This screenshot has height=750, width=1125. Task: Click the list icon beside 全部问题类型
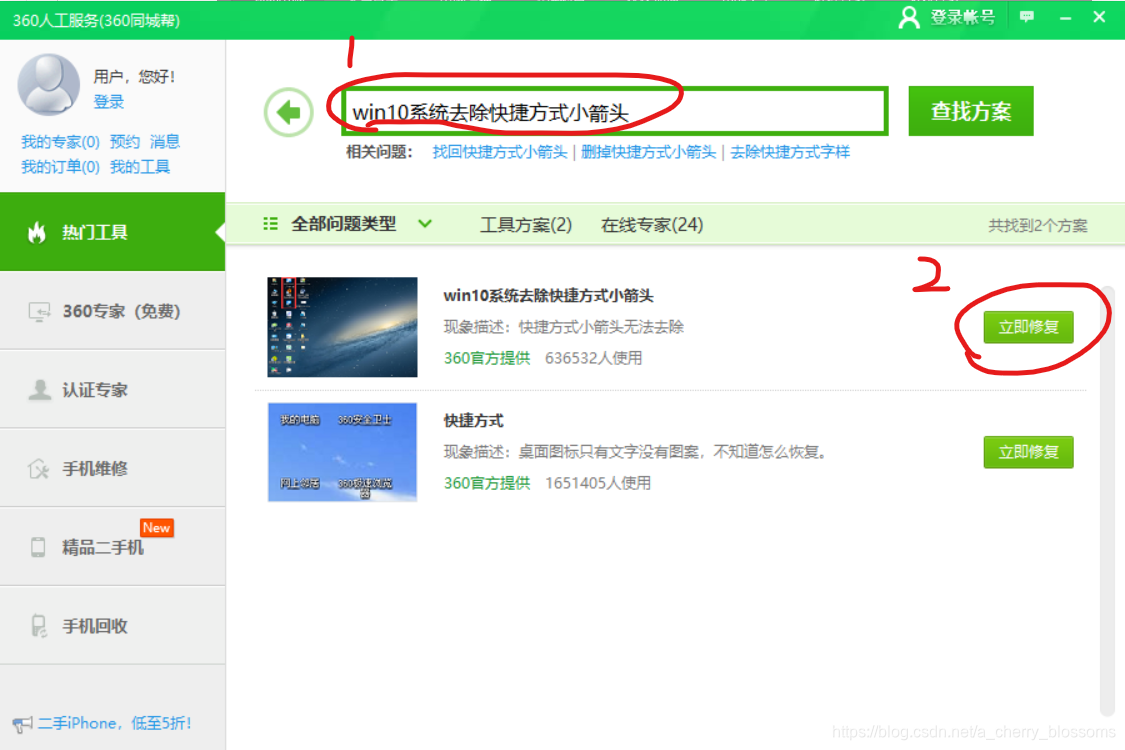pos(270,224)
